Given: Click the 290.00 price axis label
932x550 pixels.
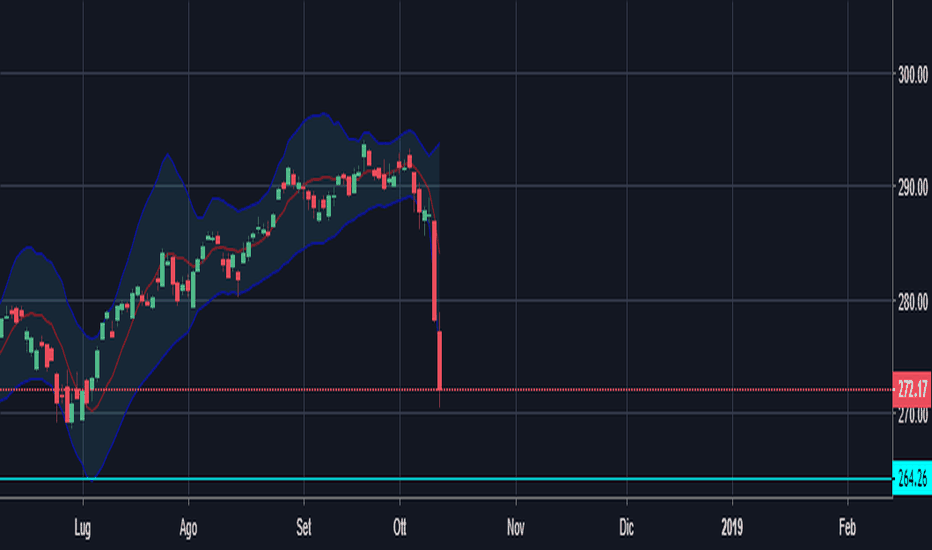Looking at the screenshot, I should (x=912, y=188).
